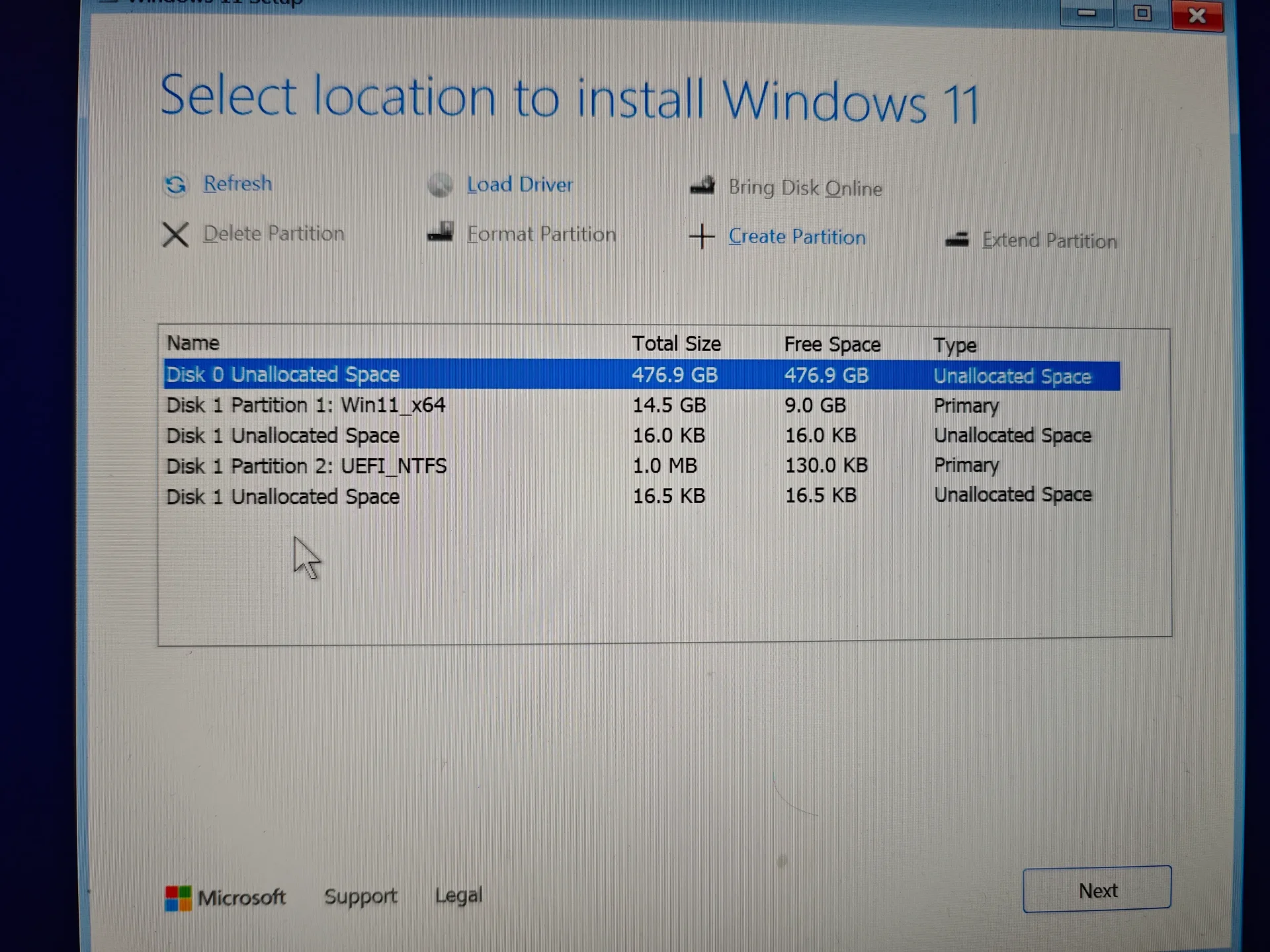Click the Free Space column header
This screenshot has height=952, width=1270.
click(x=832, y=345)
